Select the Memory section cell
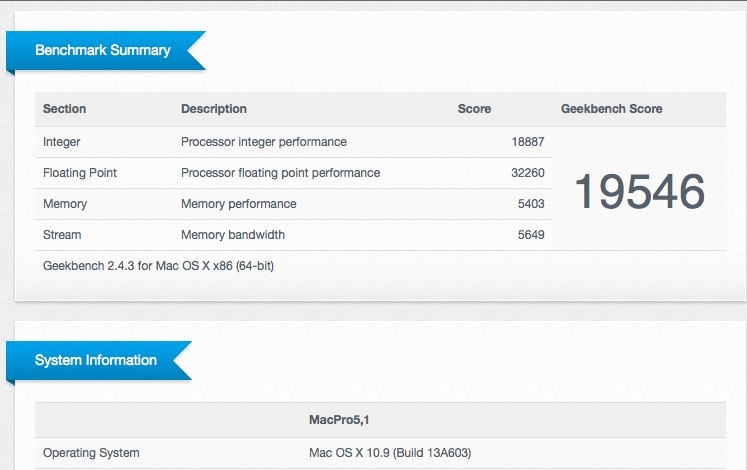 coord(65,204)
